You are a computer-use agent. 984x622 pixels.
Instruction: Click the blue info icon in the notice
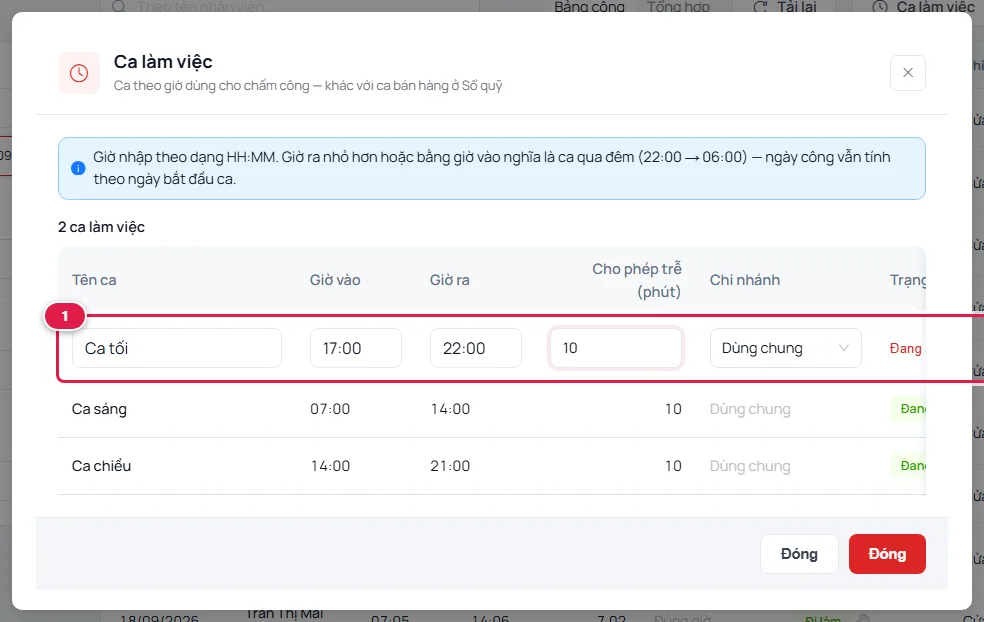(x=78, y=168)
